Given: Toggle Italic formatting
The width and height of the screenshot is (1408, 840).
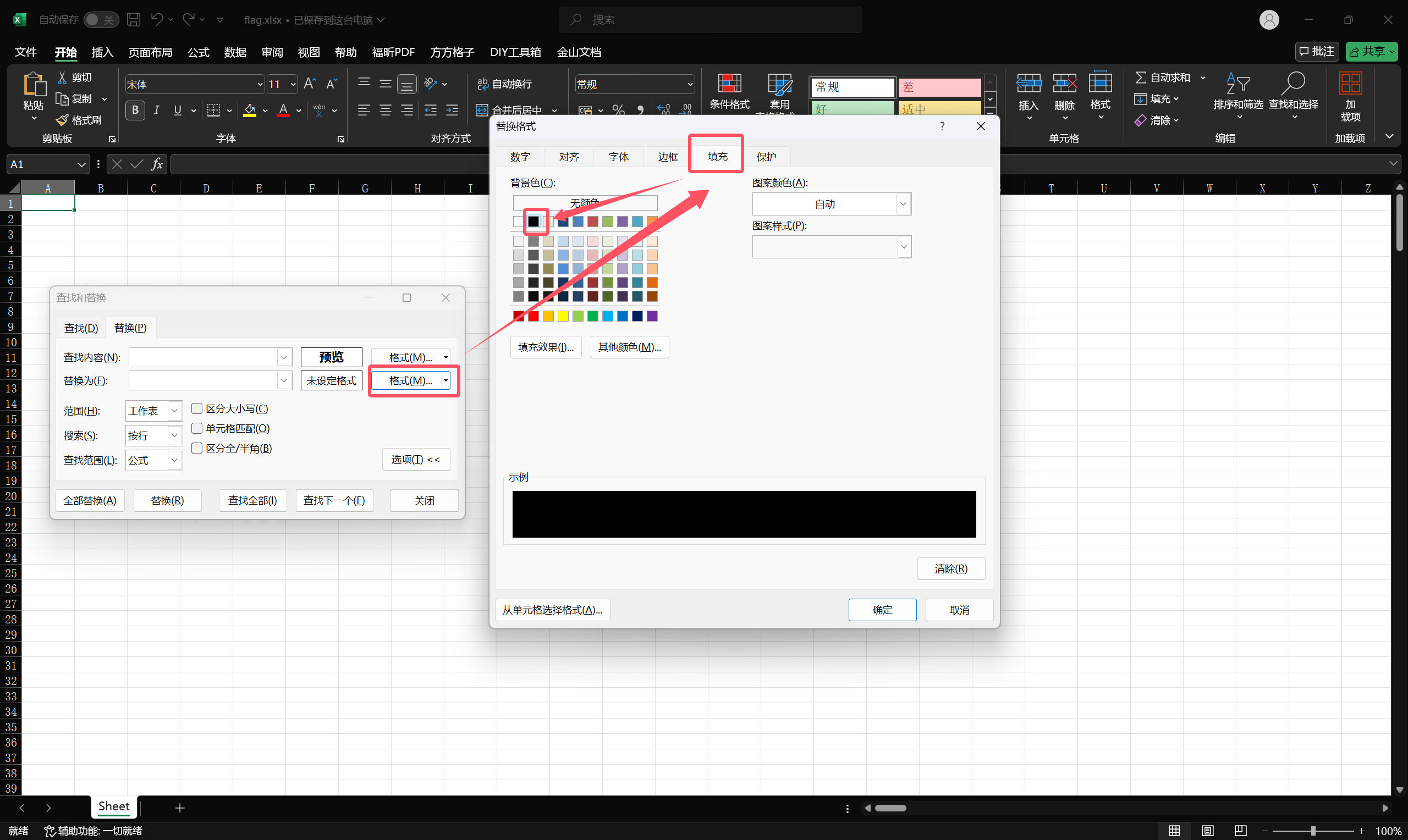Looking at the screenshot, I should click(156, 110).
